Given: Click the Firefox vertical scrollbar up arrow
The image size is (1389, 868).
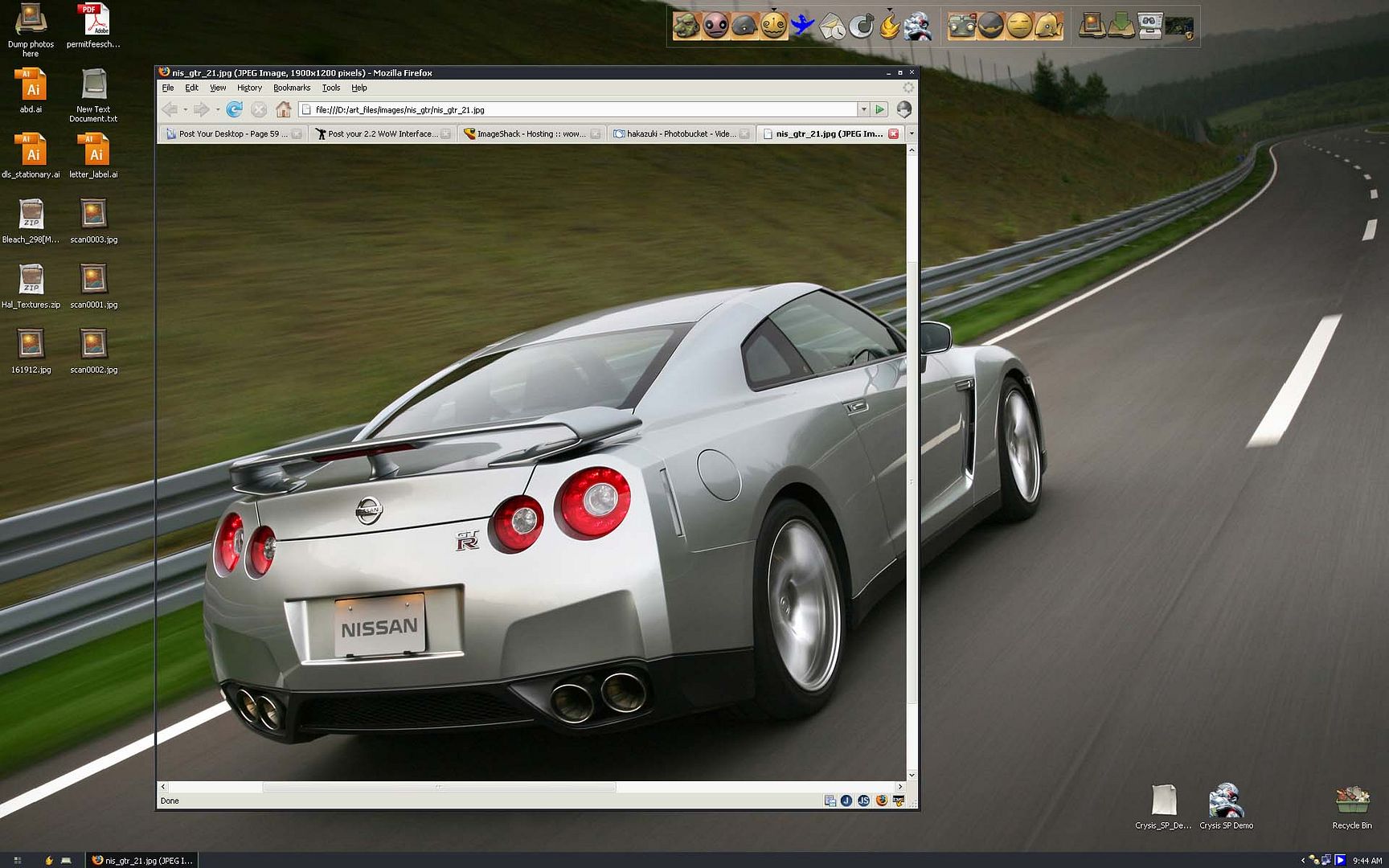Looking at the screenshot, I should 912,150.
